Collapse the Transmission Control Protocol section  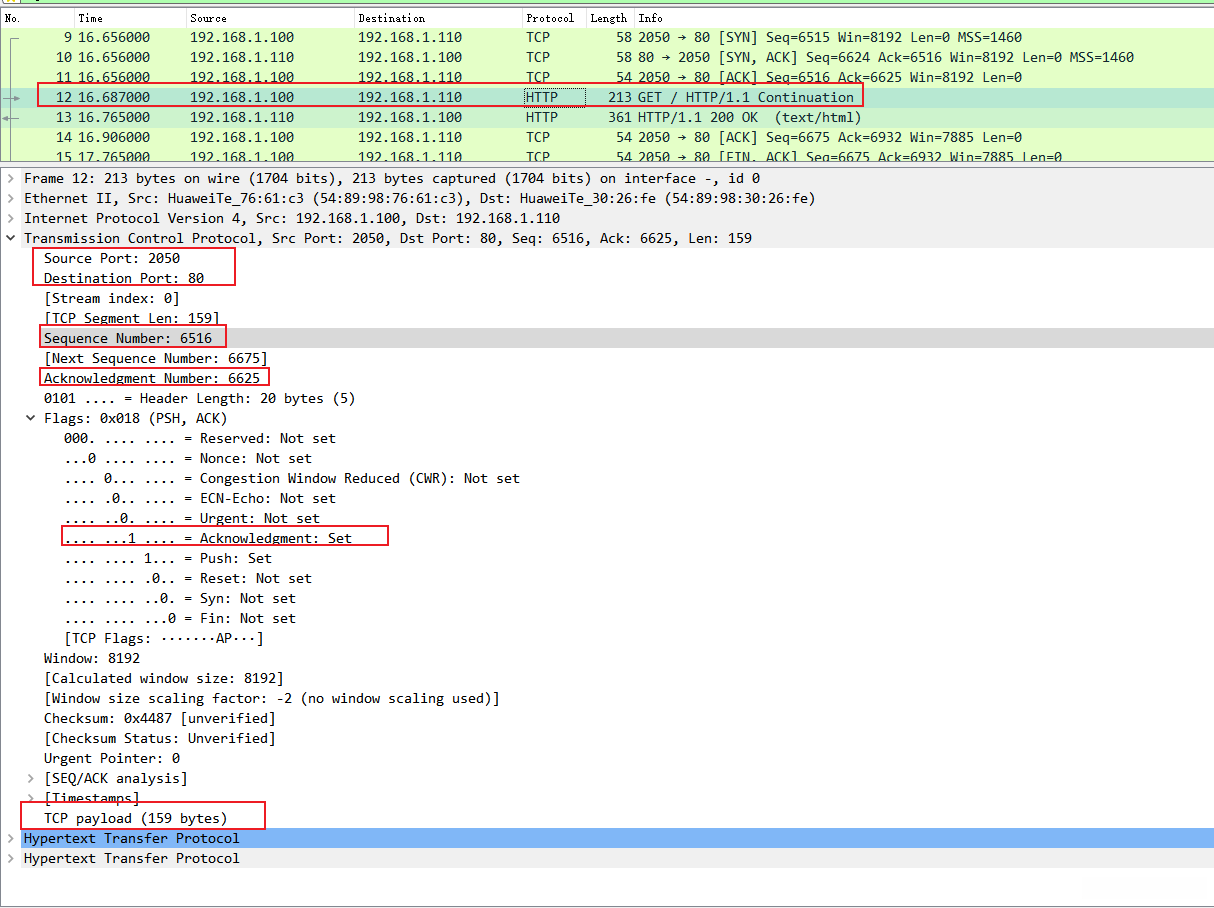pyautogui.click(x=10, y=238)
